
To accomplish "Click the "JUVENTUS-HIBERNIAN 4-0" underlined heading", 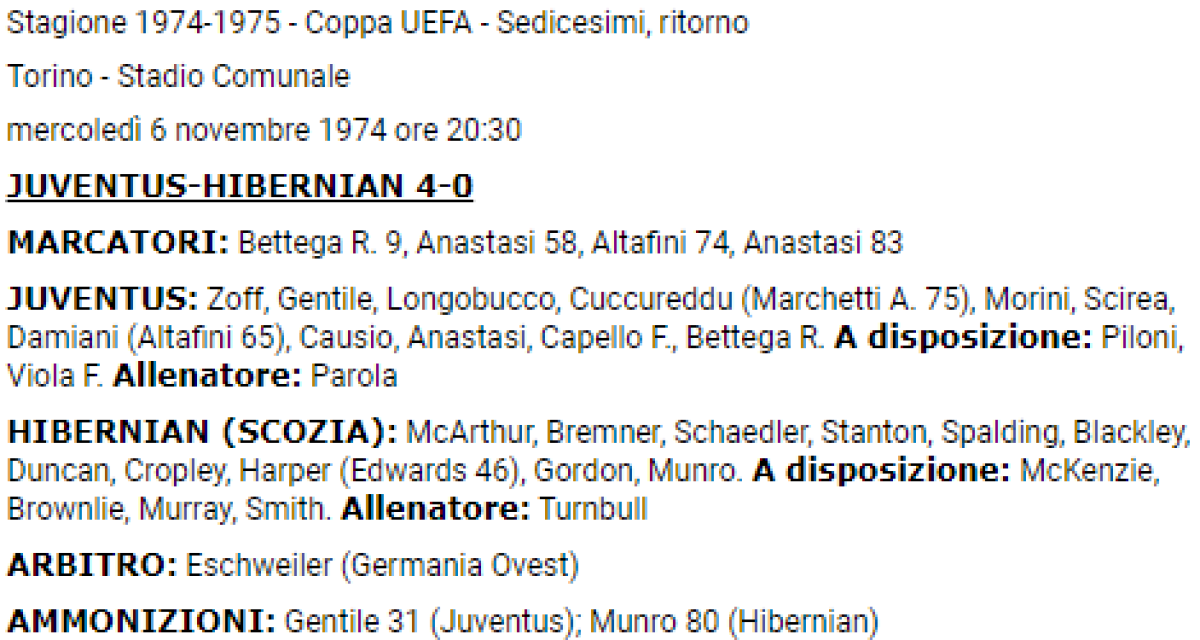I will pos(240,186).
